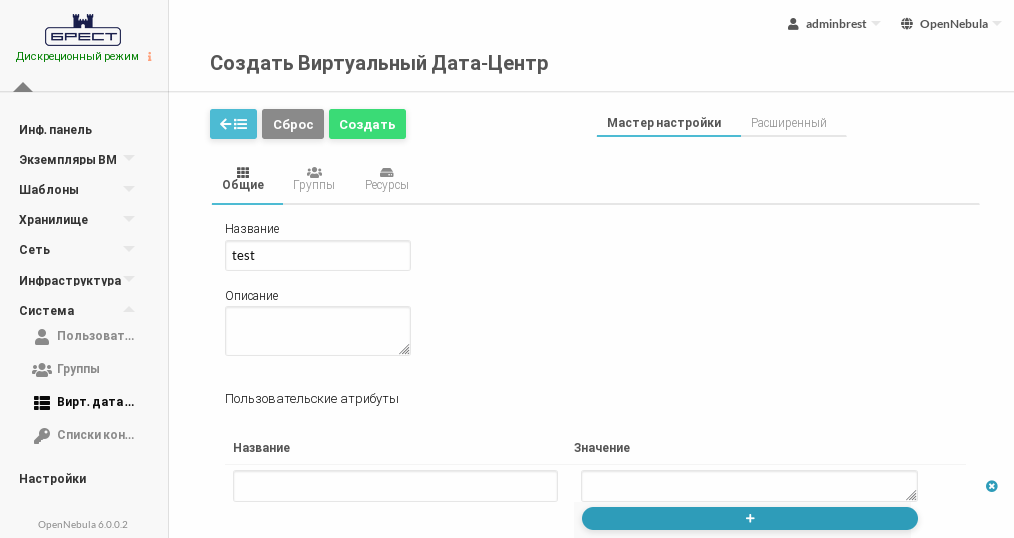Remove attribute row with the x icon
This screenshot has height=538, width=1014.
click(x=991, y=486)
